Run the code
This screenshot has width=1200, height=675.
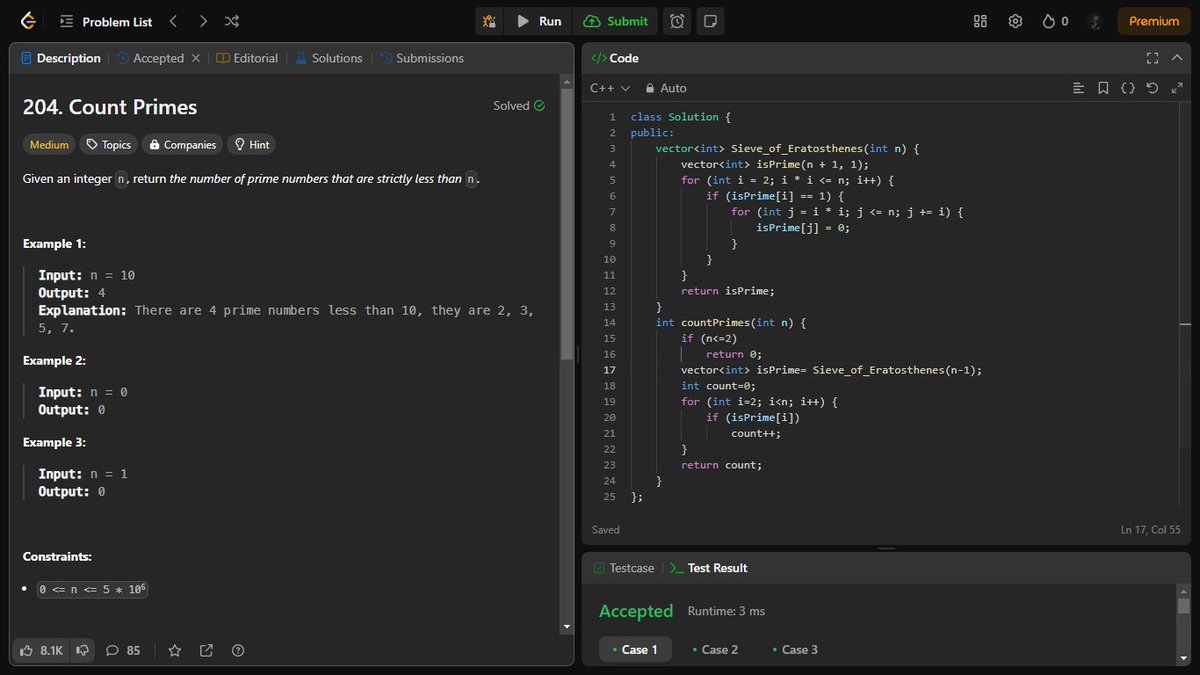[539, 21]
